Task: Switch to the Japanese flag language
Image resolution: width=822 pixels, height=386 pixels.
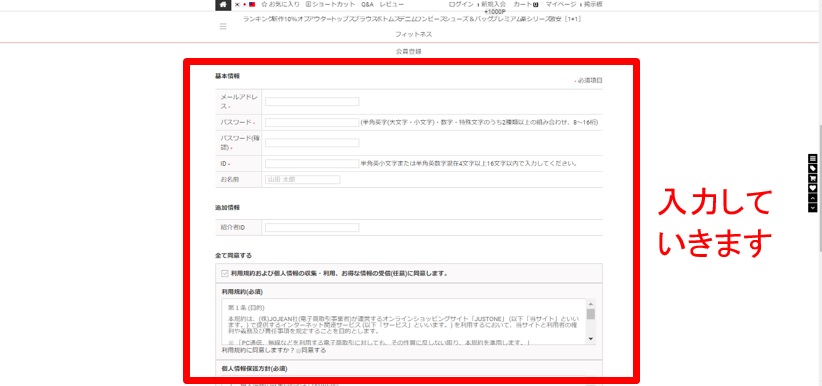Action: (244, 5)
